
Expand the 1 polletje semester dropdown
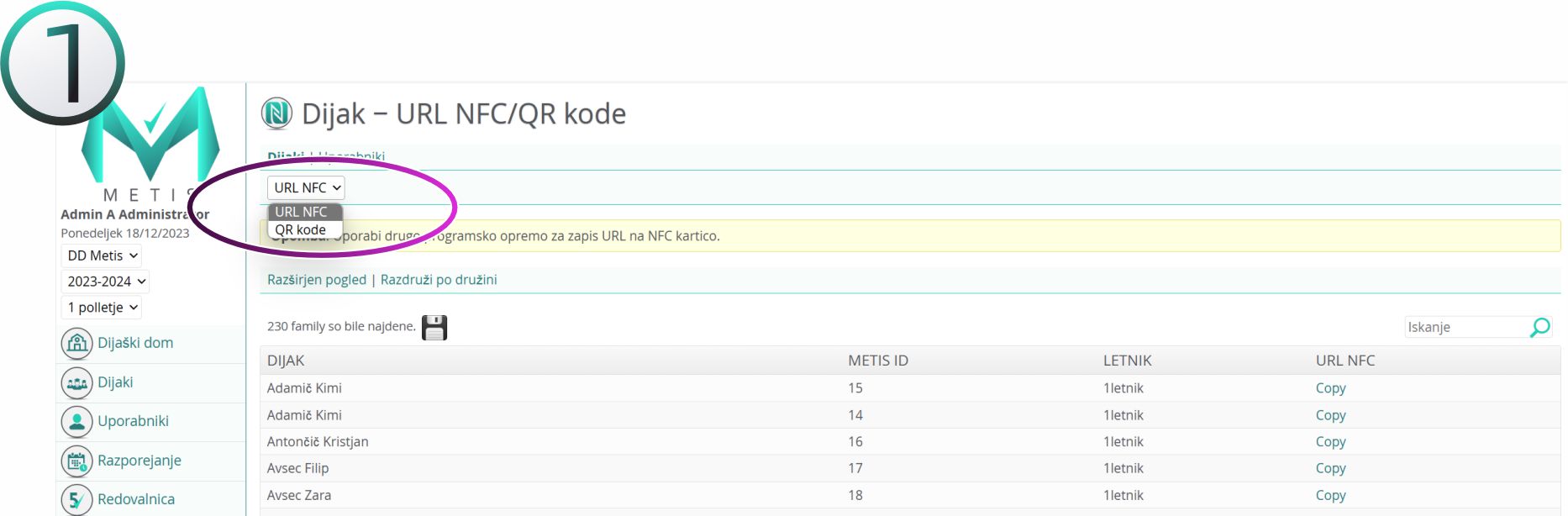click(x=102, y=308)
